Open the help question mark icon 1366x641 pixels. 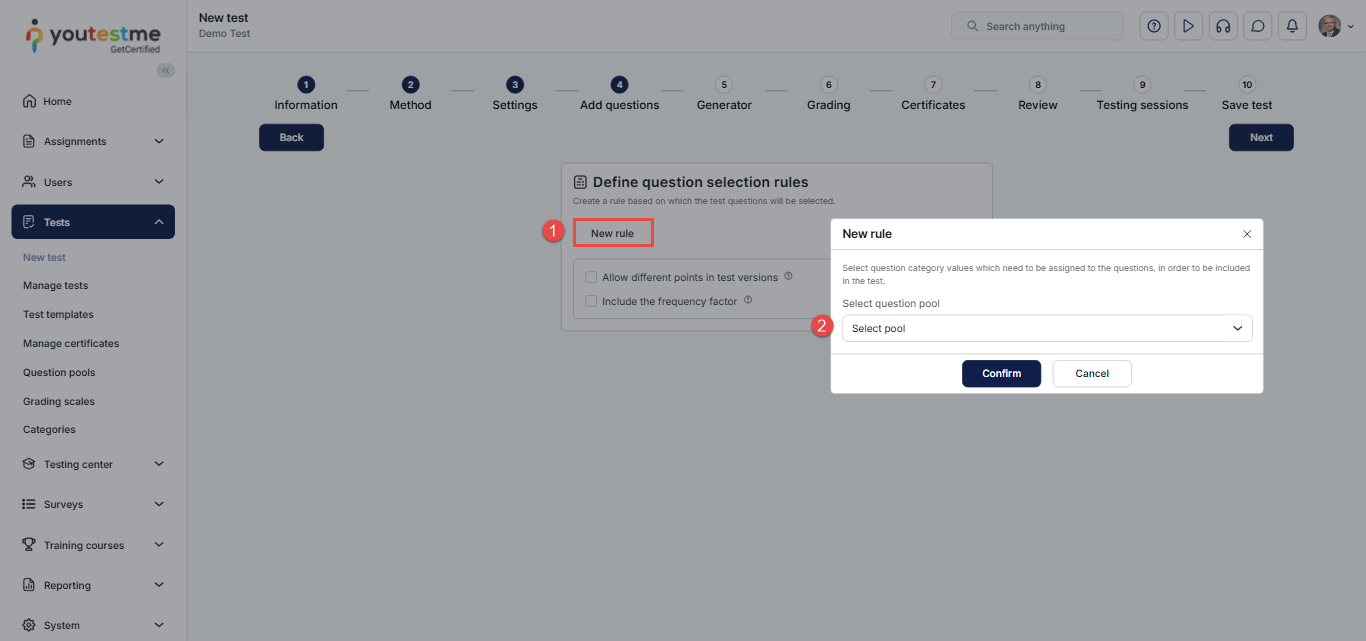[x=1154, y=27]
